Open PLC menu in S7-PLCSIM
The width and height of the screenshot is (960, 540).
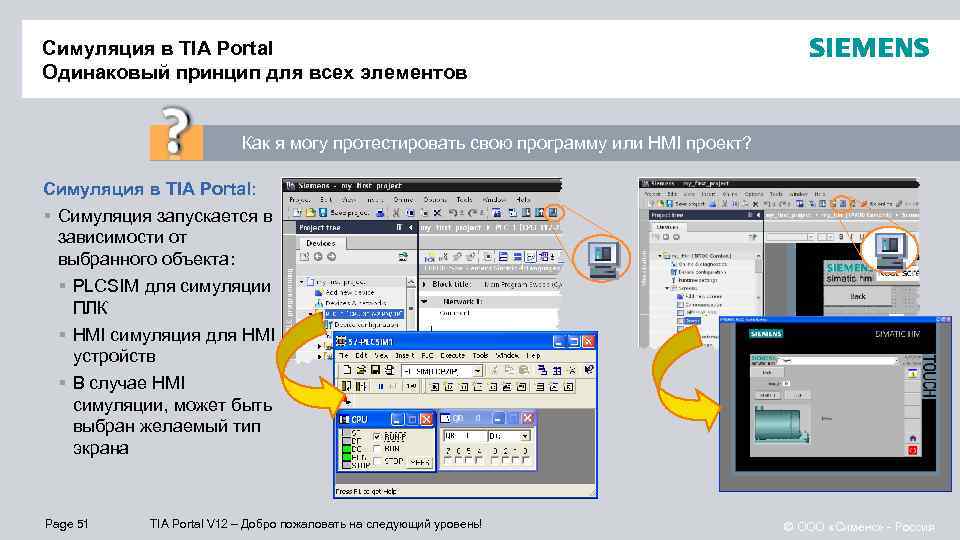tap(427, 355)
